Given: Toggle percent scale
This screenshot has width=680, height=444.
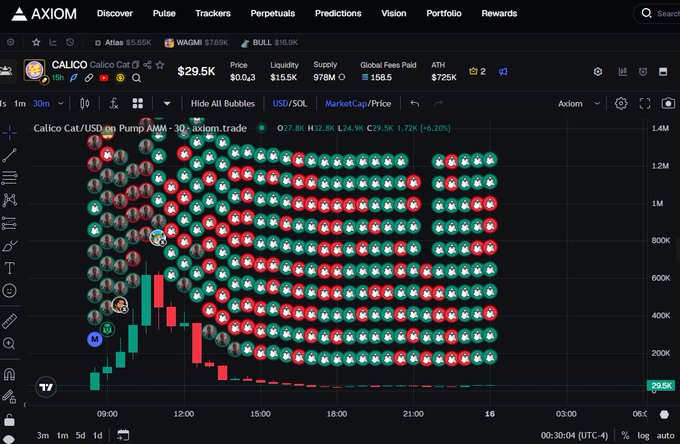Looking at the screenshot, I should 625,435.
